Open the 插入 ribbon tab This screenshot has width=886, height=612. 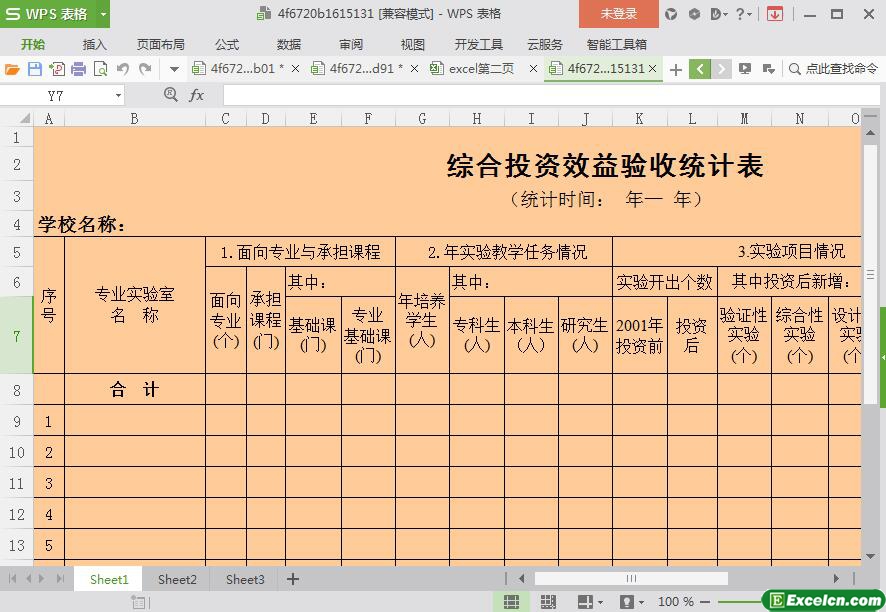pyautogui.click(x=94, y=44)
